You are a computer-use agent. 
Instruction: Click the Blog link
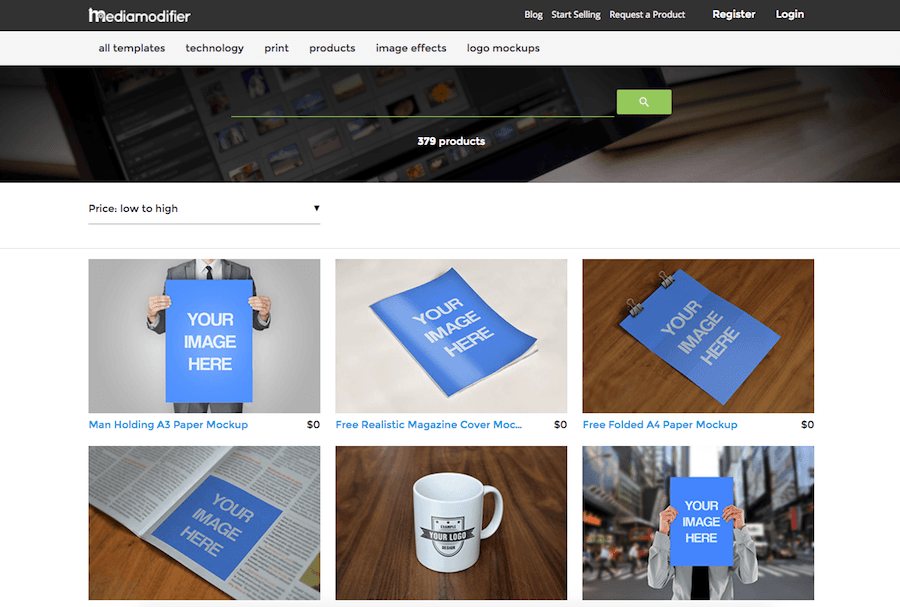533,15
